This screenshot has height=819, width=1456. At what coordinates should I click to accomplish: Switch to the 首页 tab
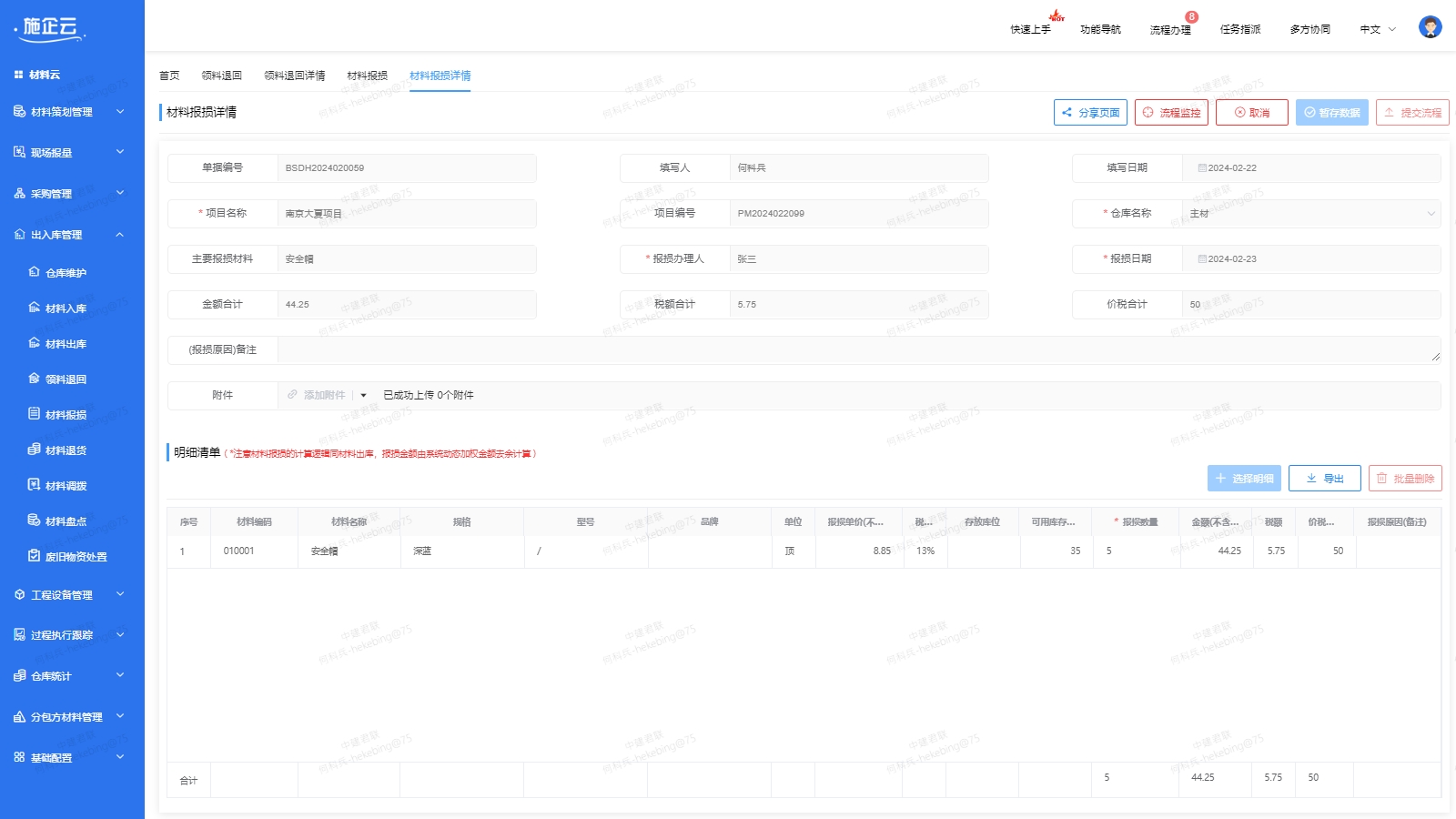(169, 76)
